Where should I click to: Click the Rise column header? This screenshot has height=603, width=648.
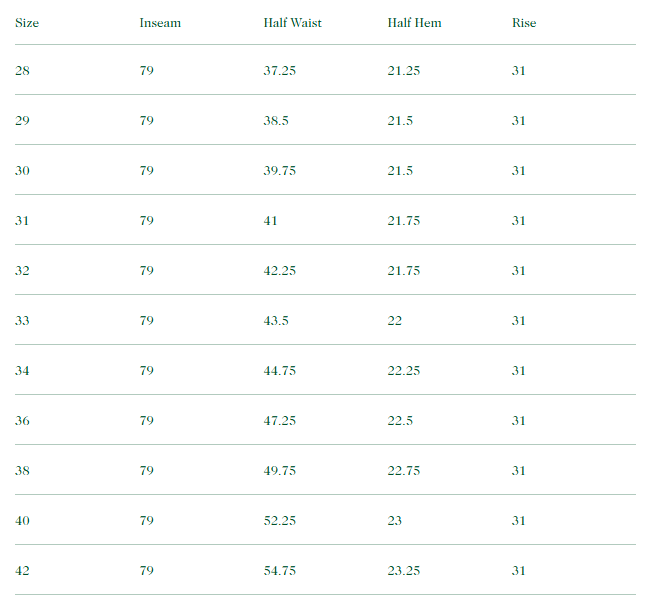click(523, 23)
